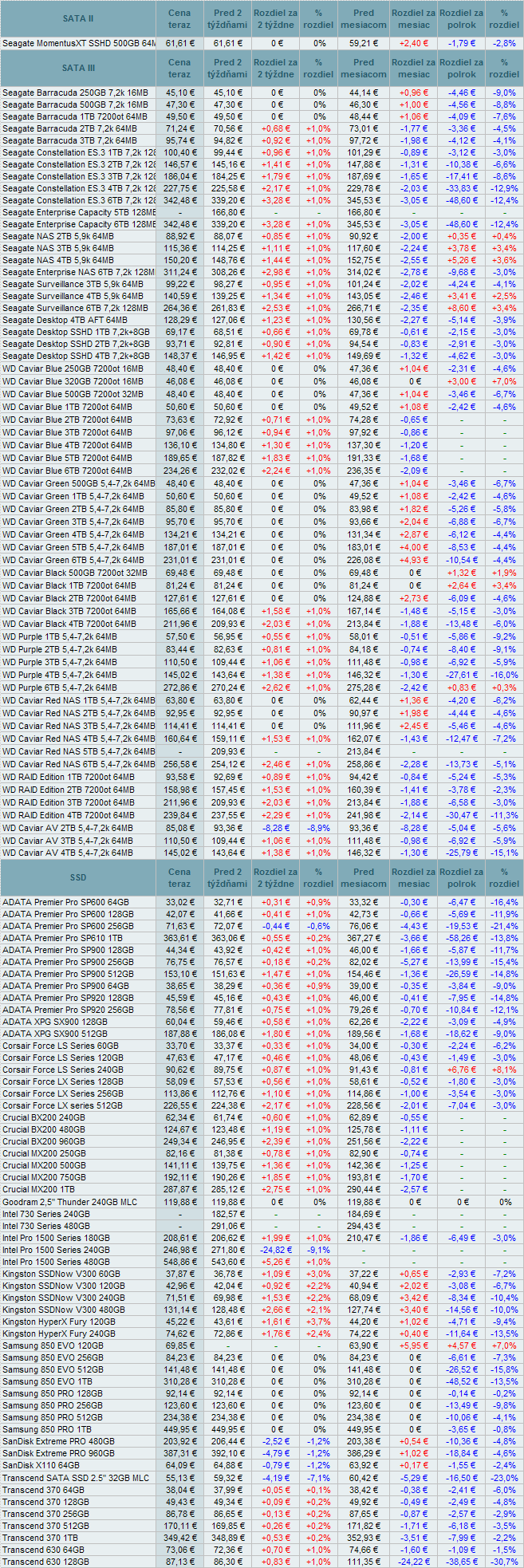Viewport: 524px width, 1568px height.
Task: Click the 449,95 € current price of Samsung 850 PRO 1TB
Action: pos(179,1429)
